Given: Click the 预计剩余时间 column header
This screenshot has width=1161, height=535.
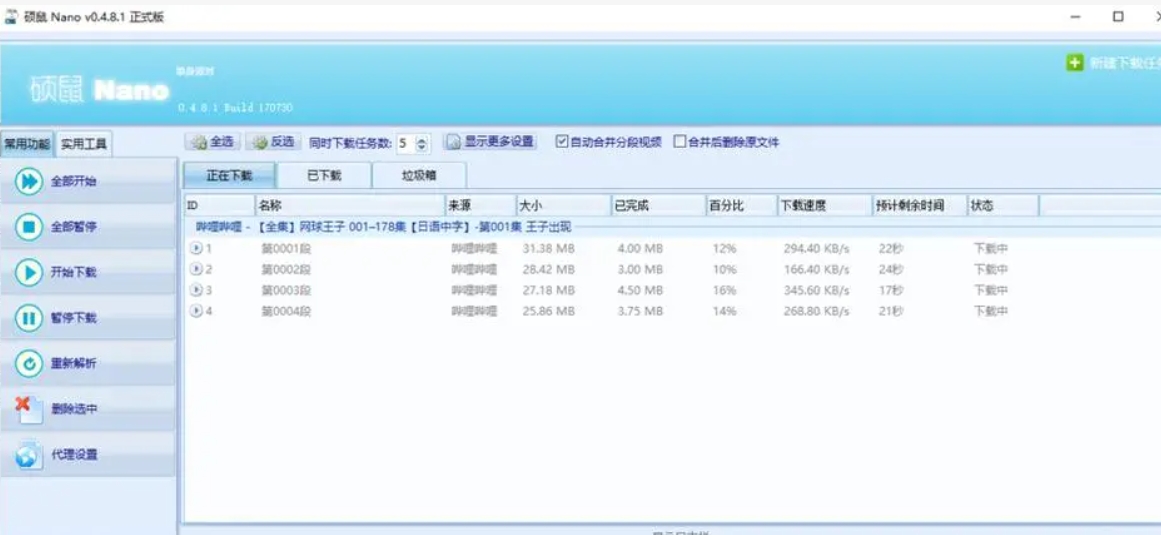Looking at the screenshot, I should (x=920, y=206).
